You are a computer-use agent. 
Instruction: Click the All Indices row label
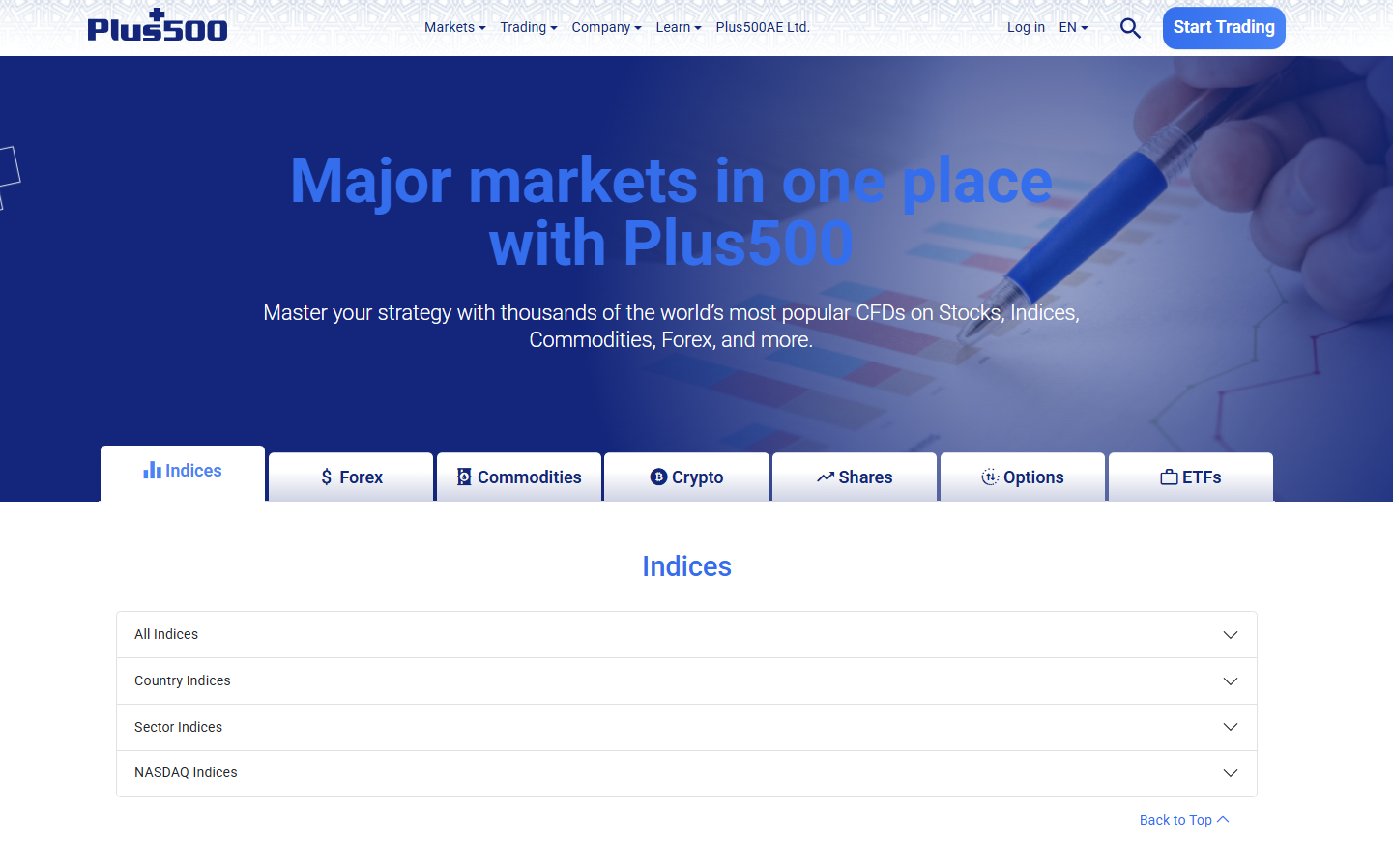pos(166,635)
